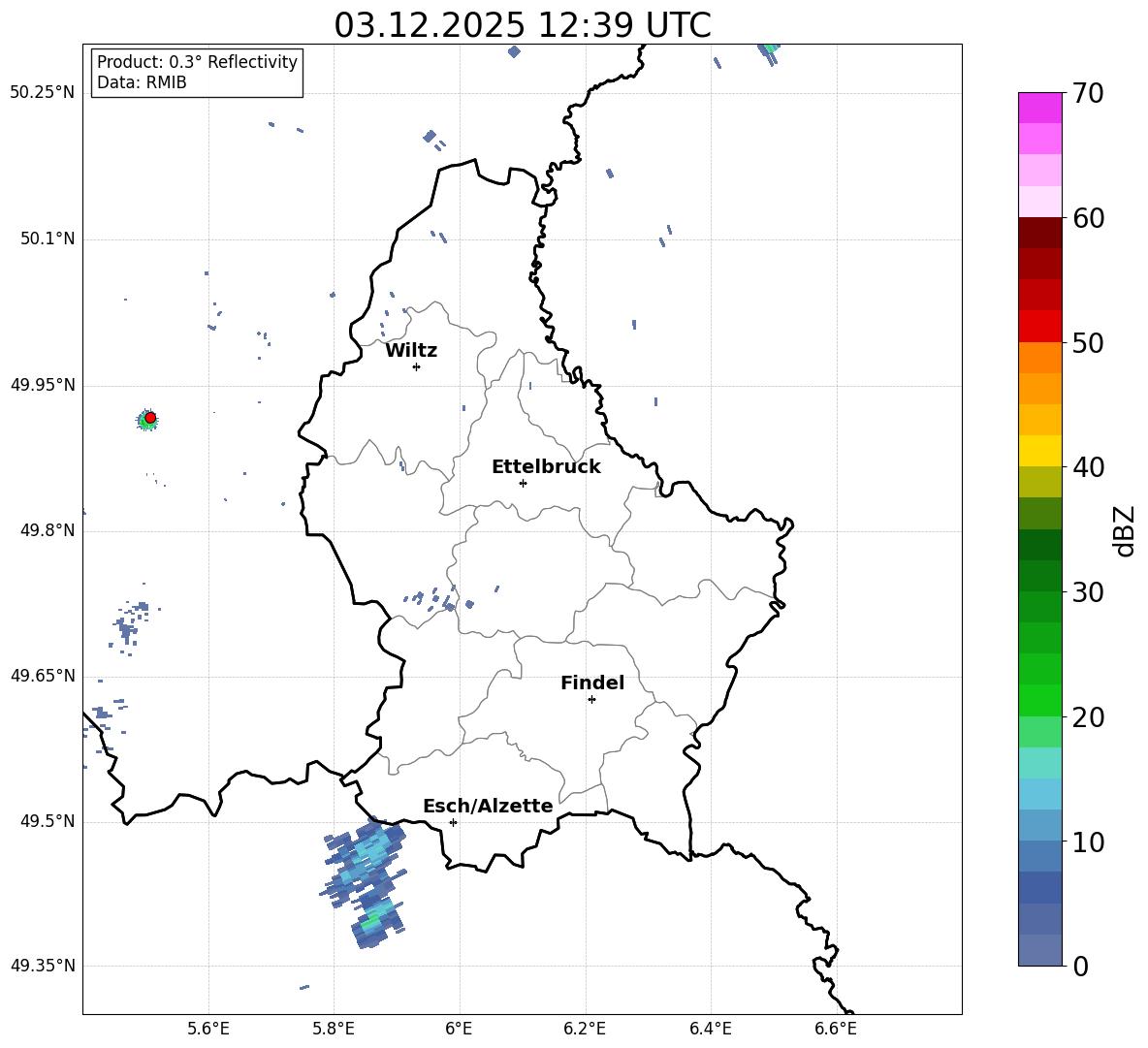Click the Ettelbruck station cross marker
The width and height of the screenshot is (1148, 1048).
pyautogui.click(x=523, y=483)
